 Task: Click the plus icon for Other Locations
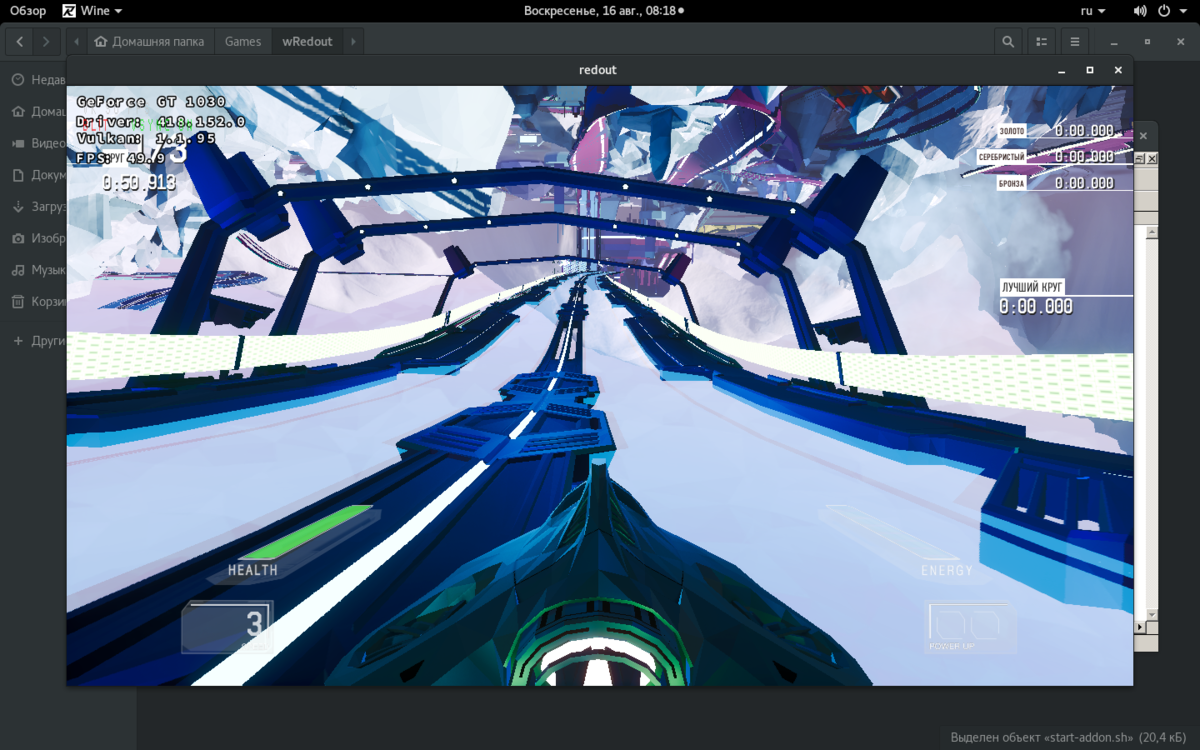tap(18, 341)
